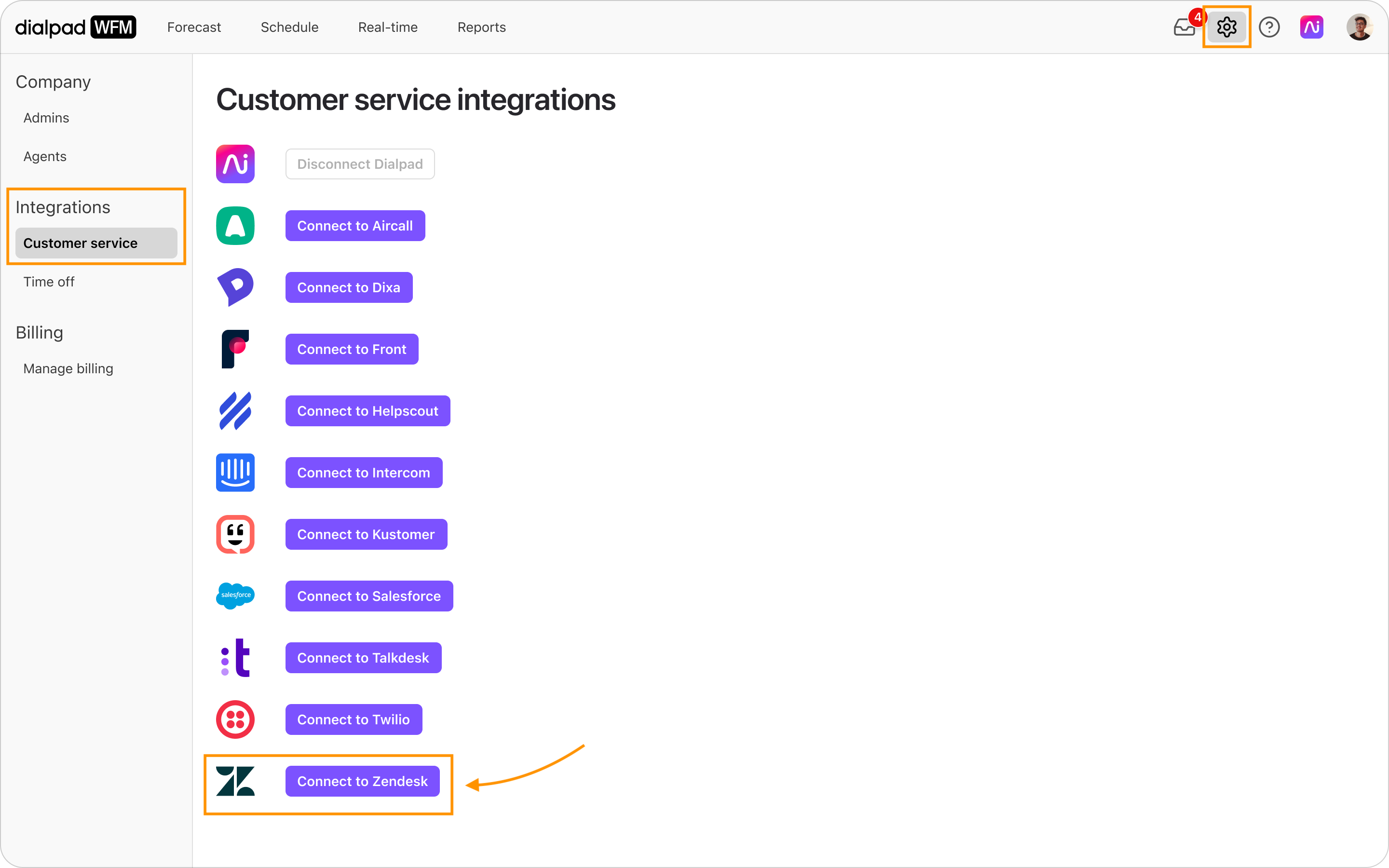
Task: Click the Customer service integrations title
Action: click(416, 100)
